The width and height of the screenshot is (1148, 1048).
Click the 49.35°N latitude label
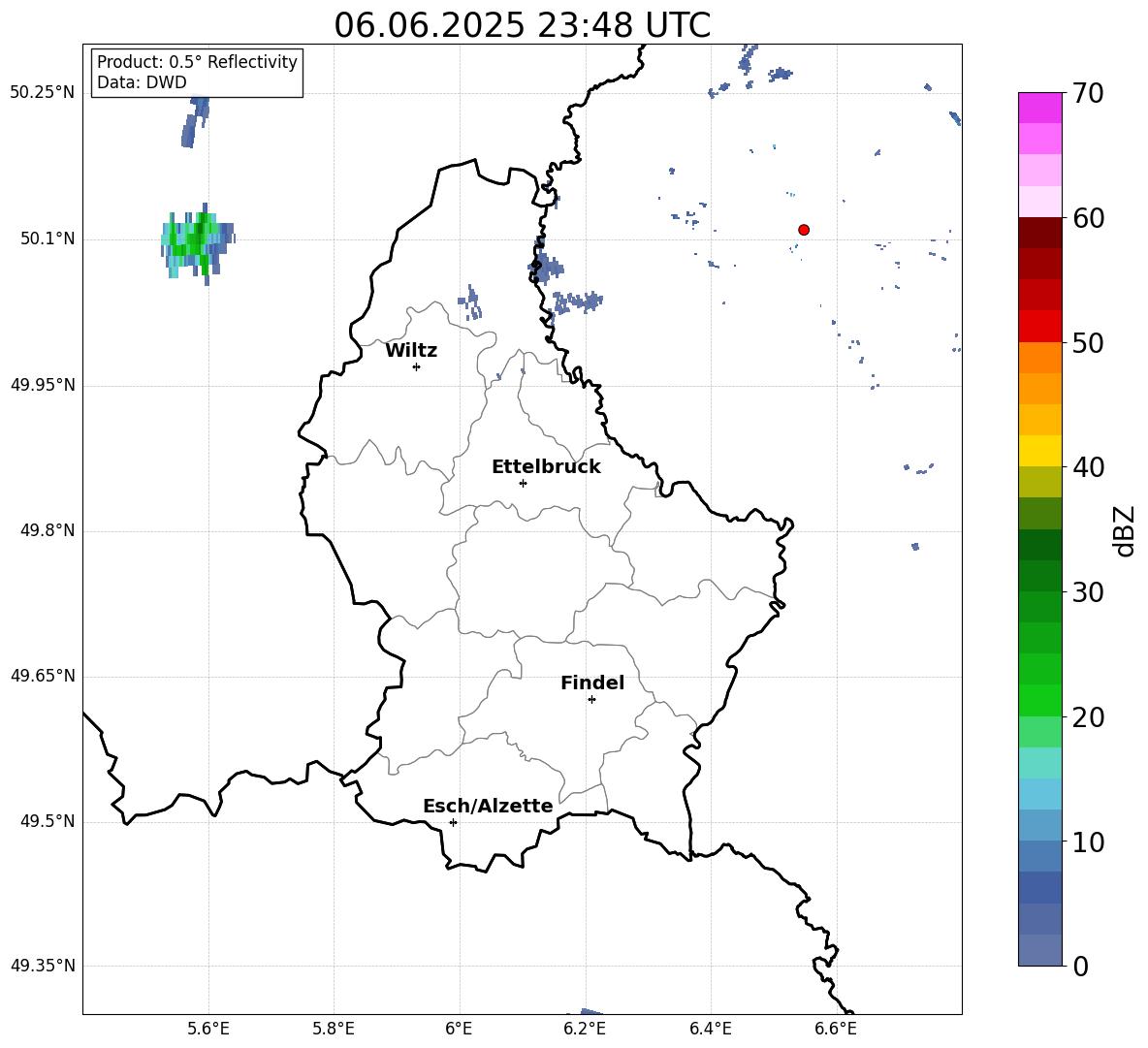coord(43,966)
